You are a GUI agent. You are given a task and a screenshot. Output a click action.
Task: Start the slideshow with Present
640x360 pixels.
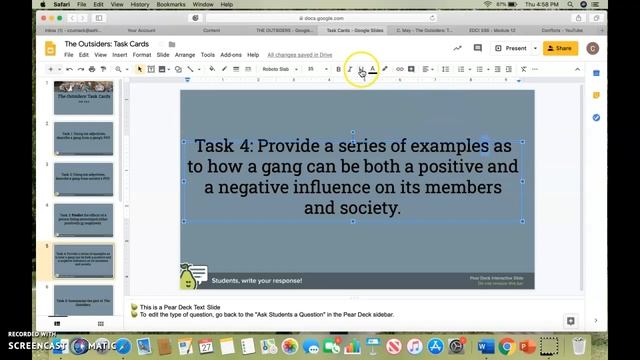511,48
